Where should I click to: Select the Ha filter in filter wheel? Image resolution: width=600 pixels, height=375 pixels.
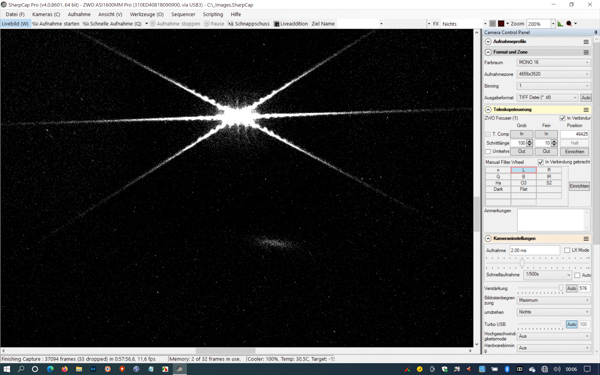click(x=498, y=183)
